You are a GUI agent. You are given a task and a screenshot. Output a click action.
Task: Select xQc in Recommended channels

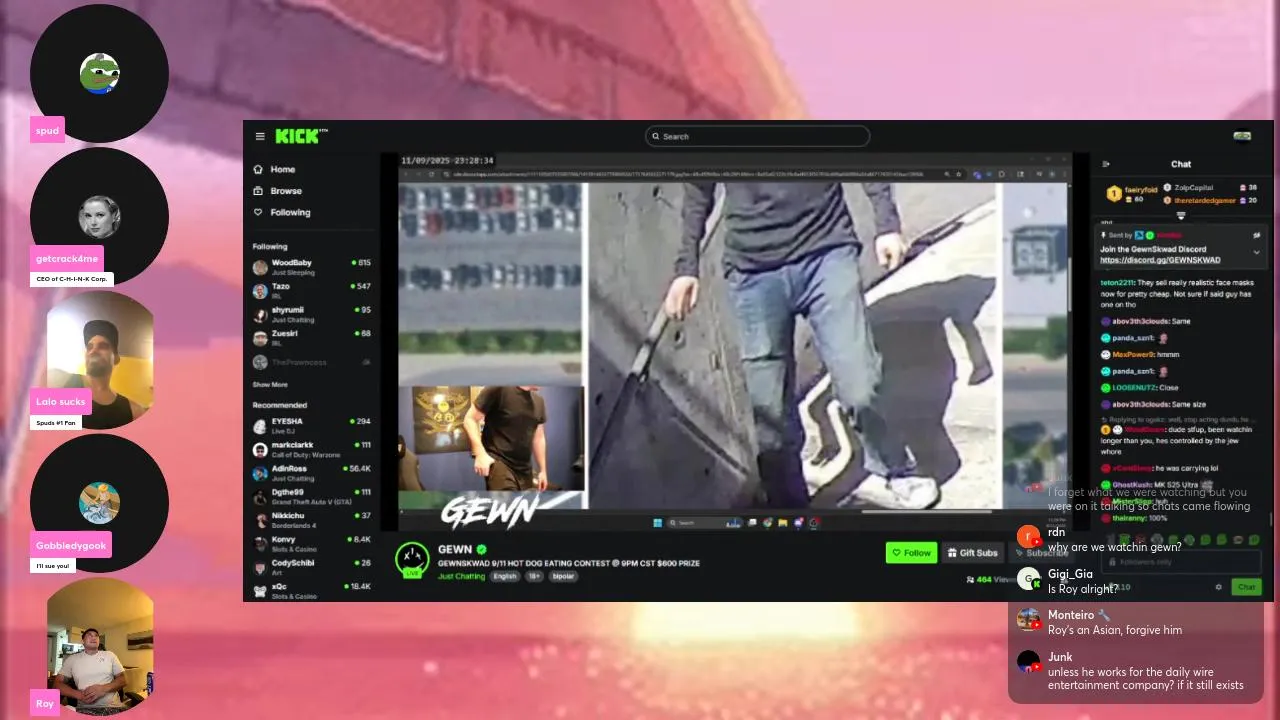click(312, 590)
